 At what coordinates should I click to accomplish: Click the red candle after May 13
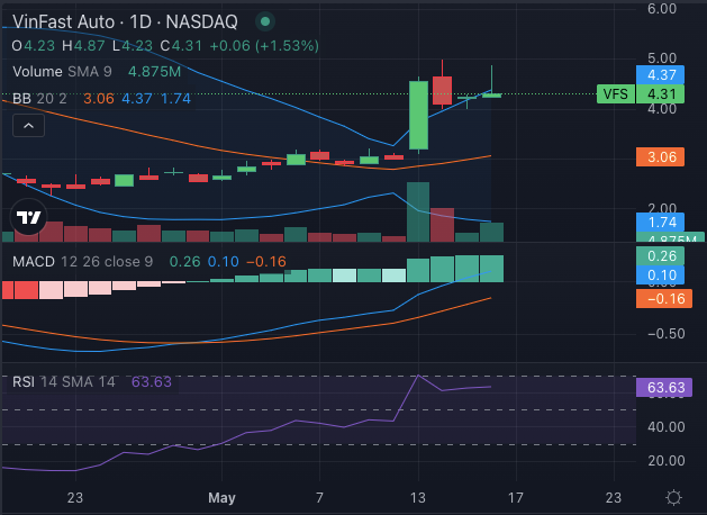click(x=443, y=90)
